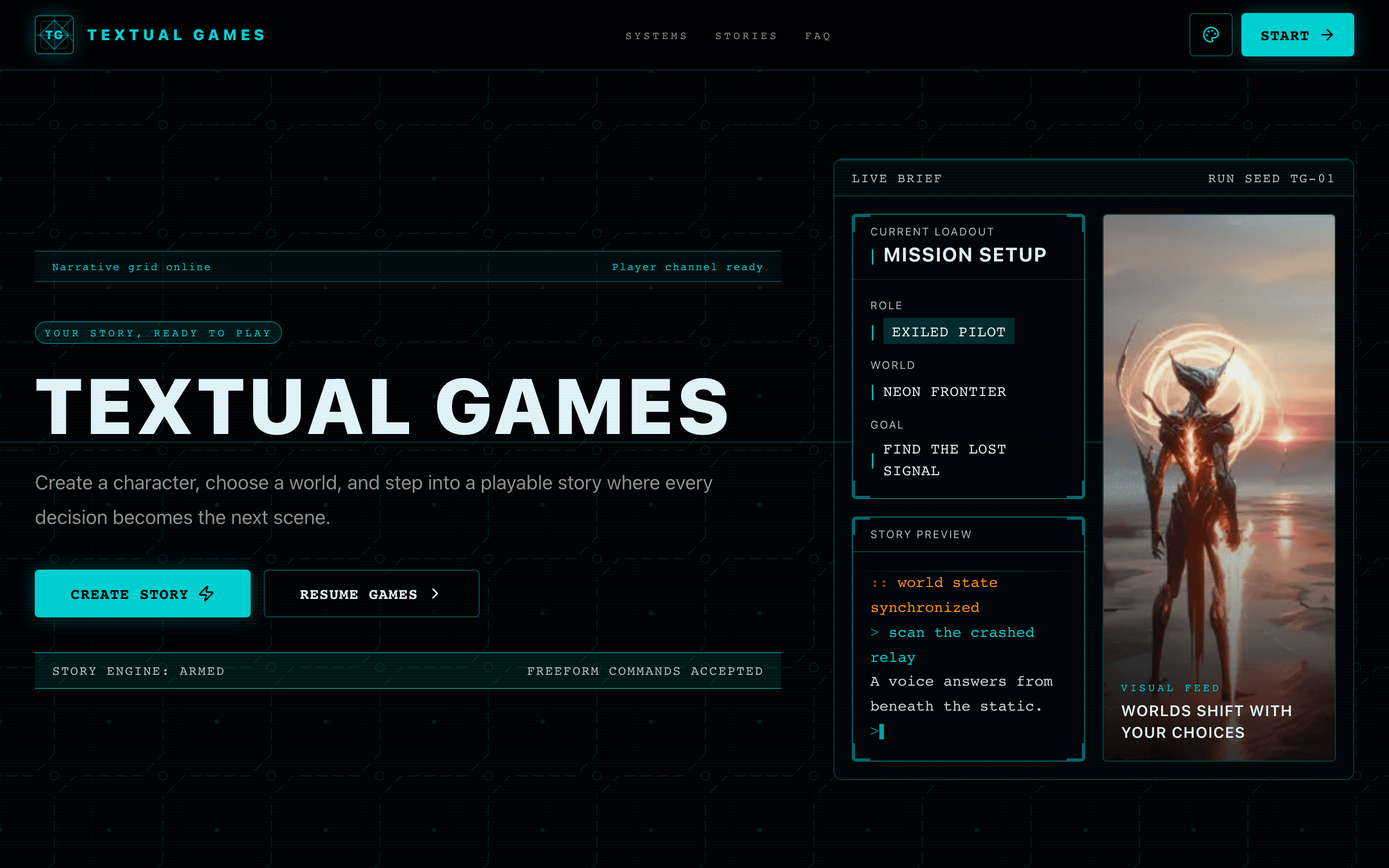The image size is (1389, 868).
Task: Click the VISUAL FEED caption label
Action: (1170, 688)
